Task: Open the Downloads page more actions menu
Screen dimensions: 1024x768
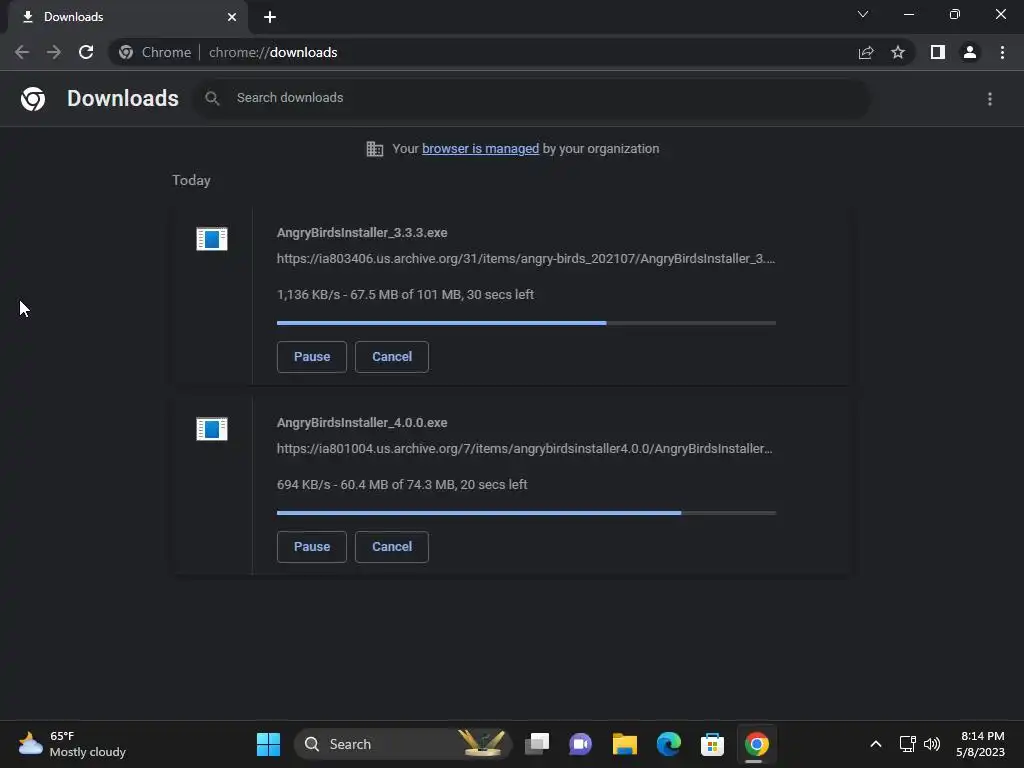Action: pos(990,99)
